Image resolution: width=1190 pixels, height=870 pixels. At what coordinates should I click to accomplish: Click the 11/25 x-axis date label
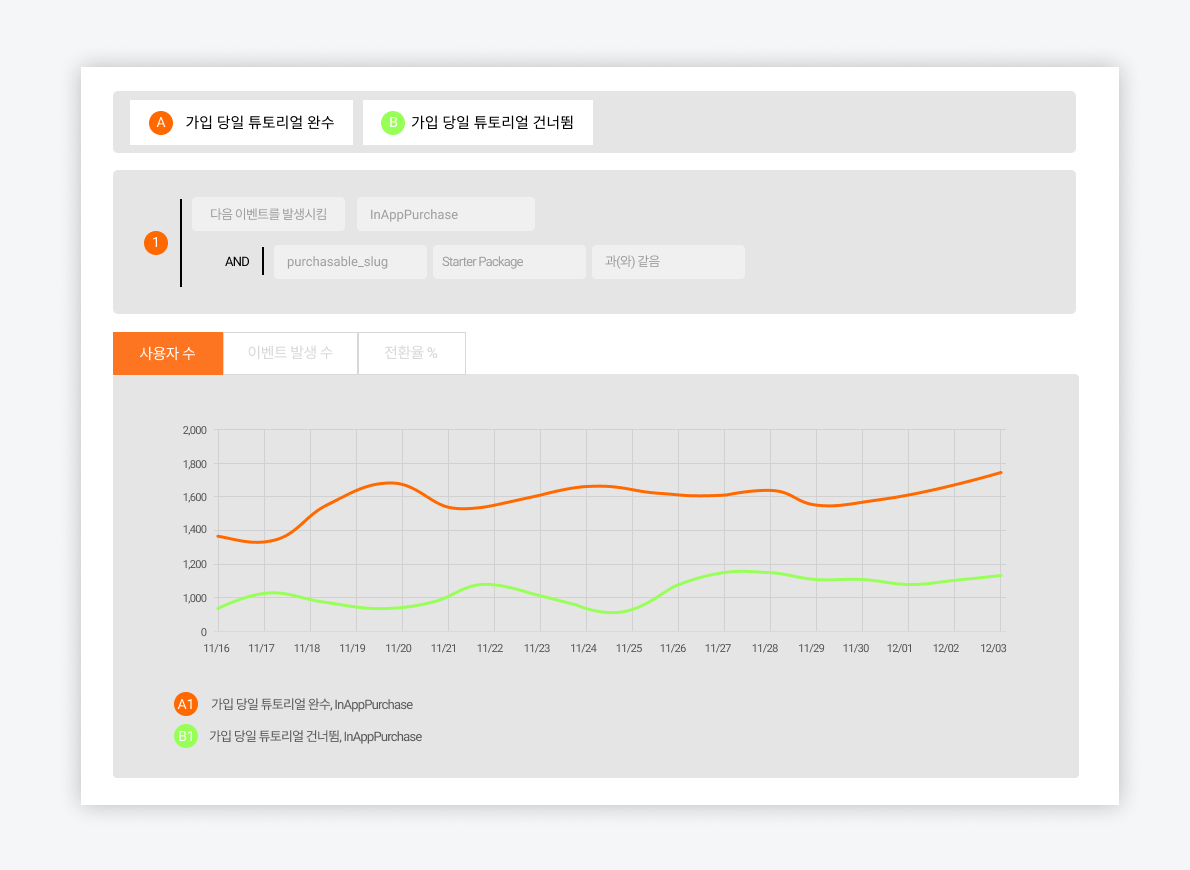click(x=629, y=648)
